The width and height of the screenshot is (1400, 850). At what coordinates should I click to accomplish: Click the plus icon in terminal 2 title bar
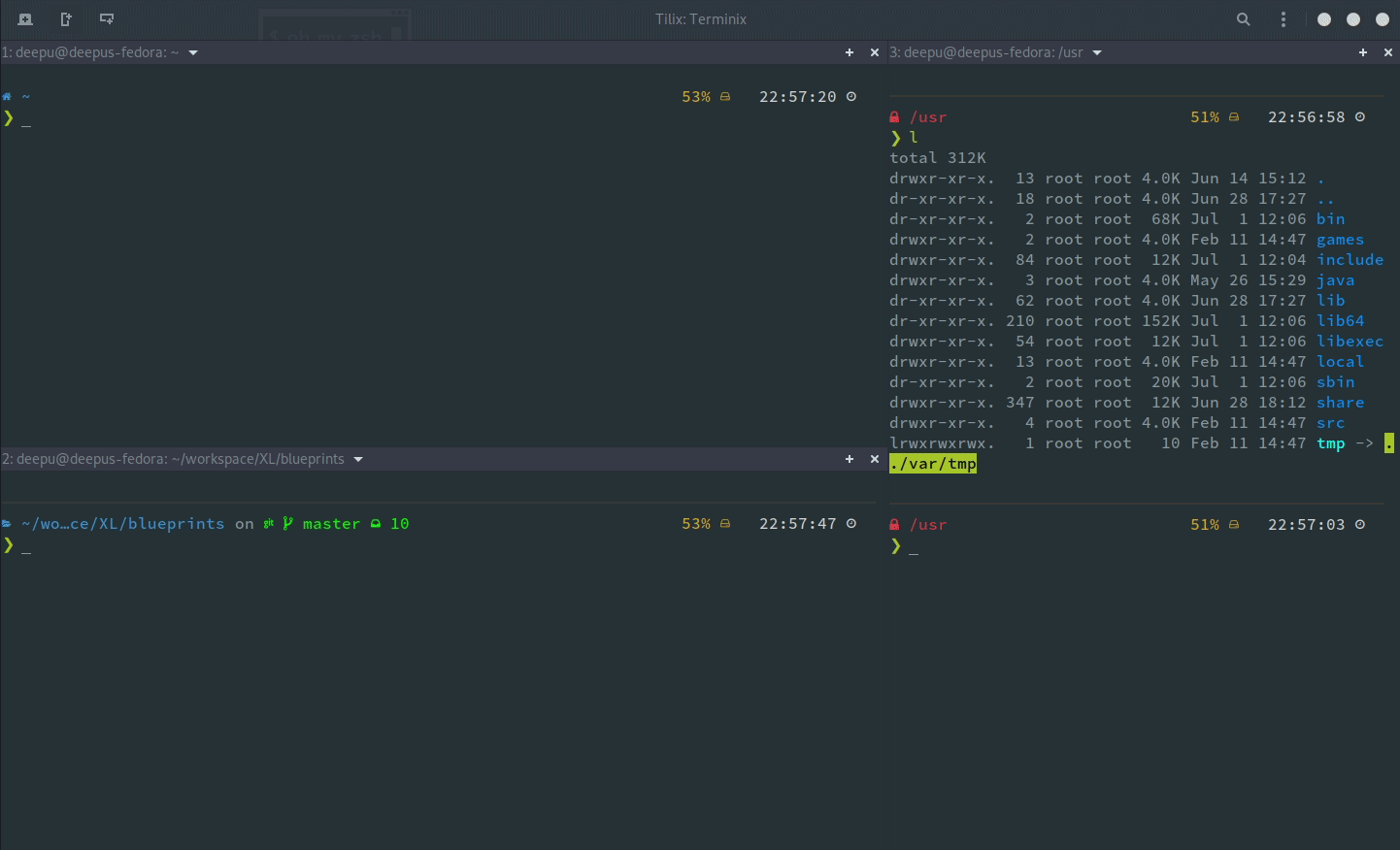tap(850, 459)
